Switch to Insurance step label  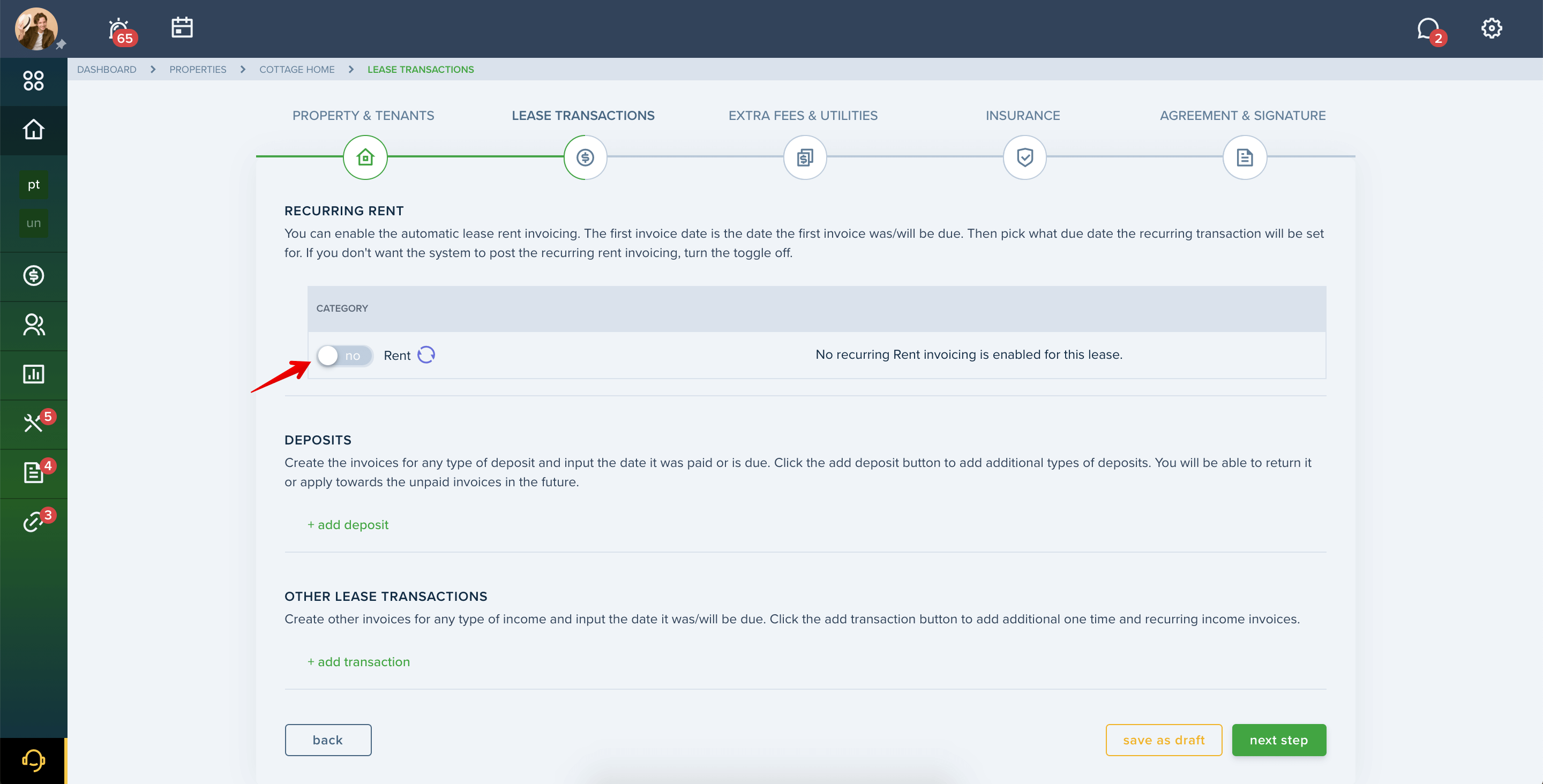click(x=1022, y=116)
